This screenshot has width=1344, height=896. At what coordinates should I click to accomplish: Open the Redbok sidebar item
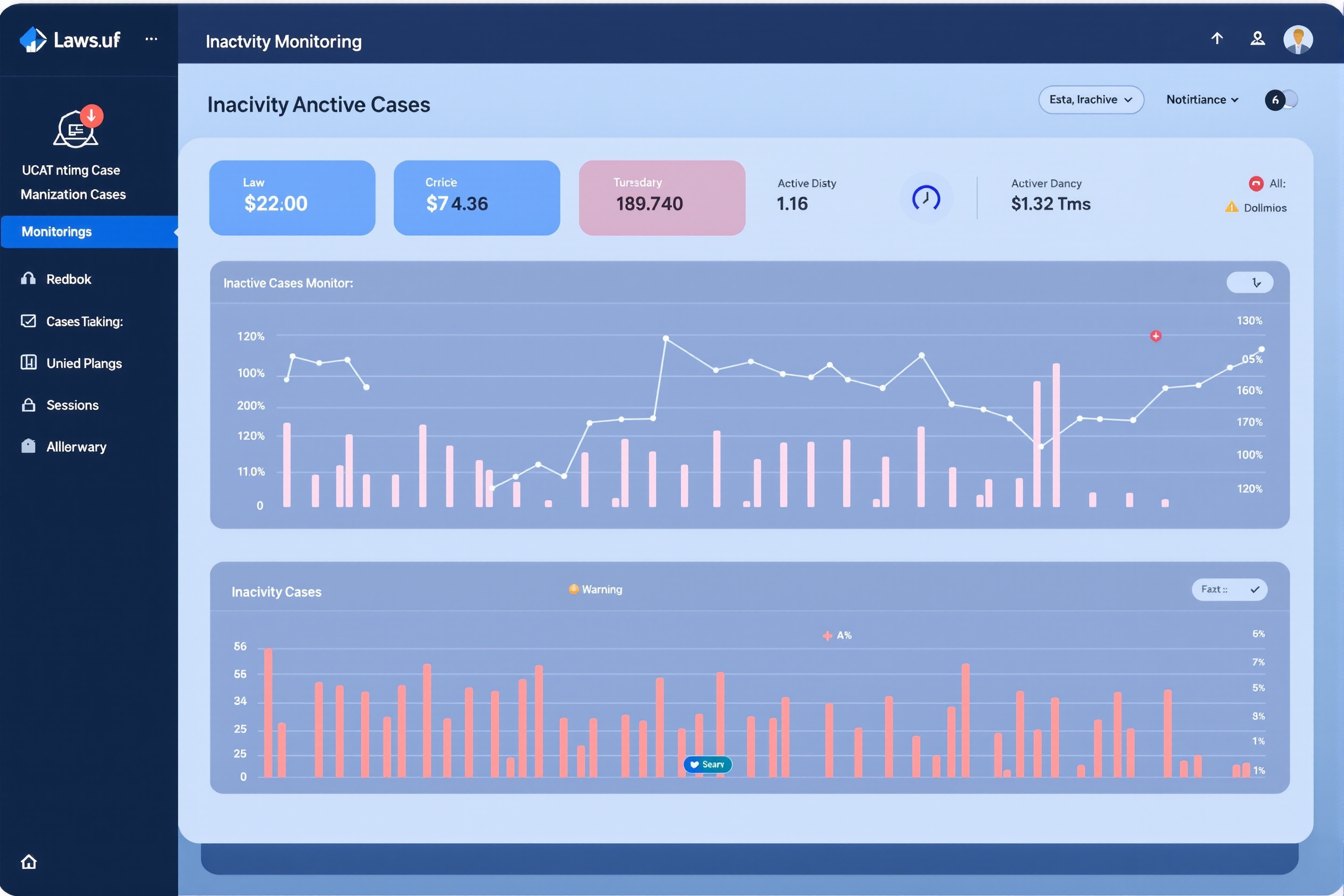tap(68, 279)
